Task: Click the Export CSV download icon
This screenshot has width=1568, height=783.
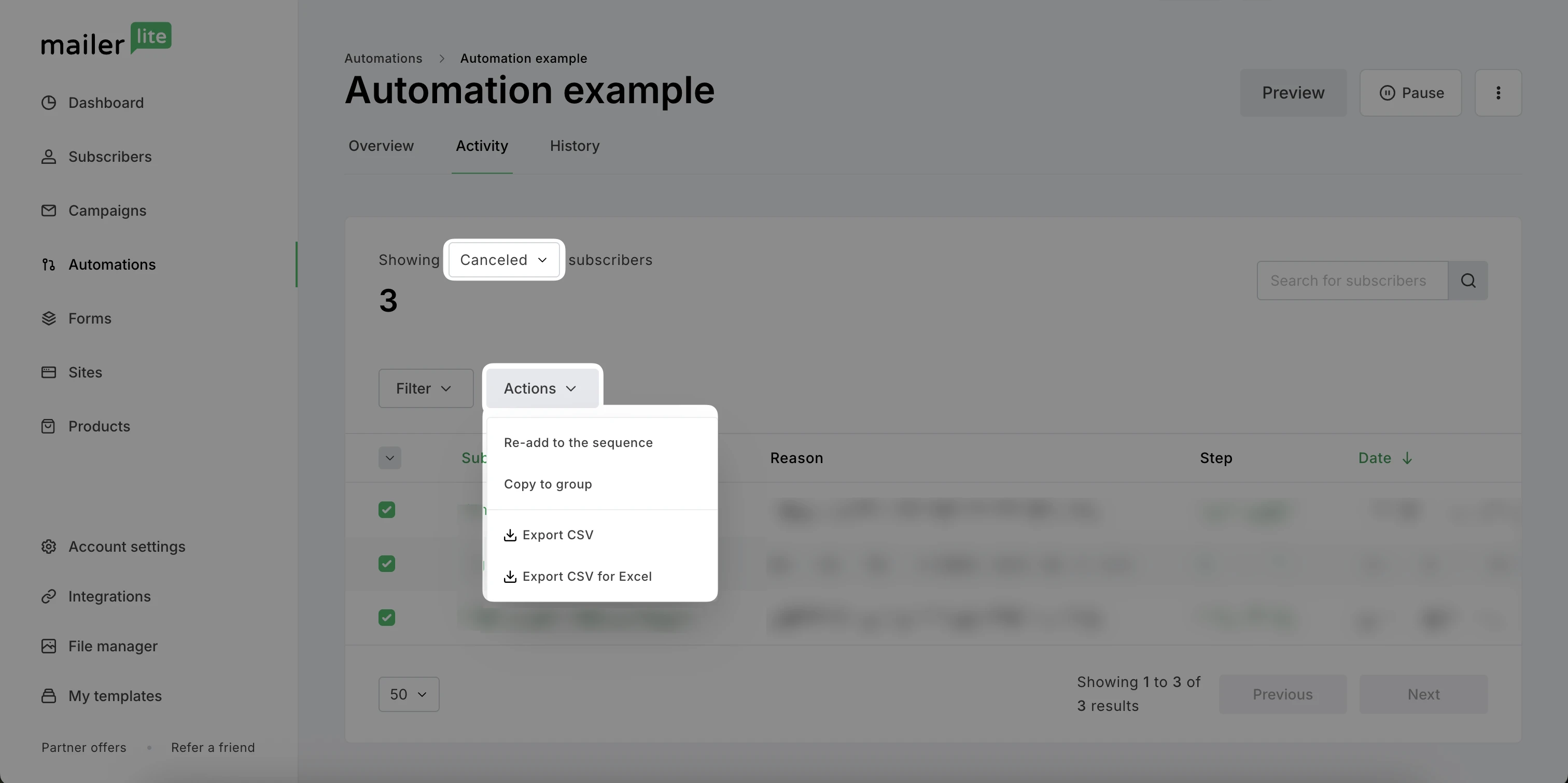Action: [510, 535]
